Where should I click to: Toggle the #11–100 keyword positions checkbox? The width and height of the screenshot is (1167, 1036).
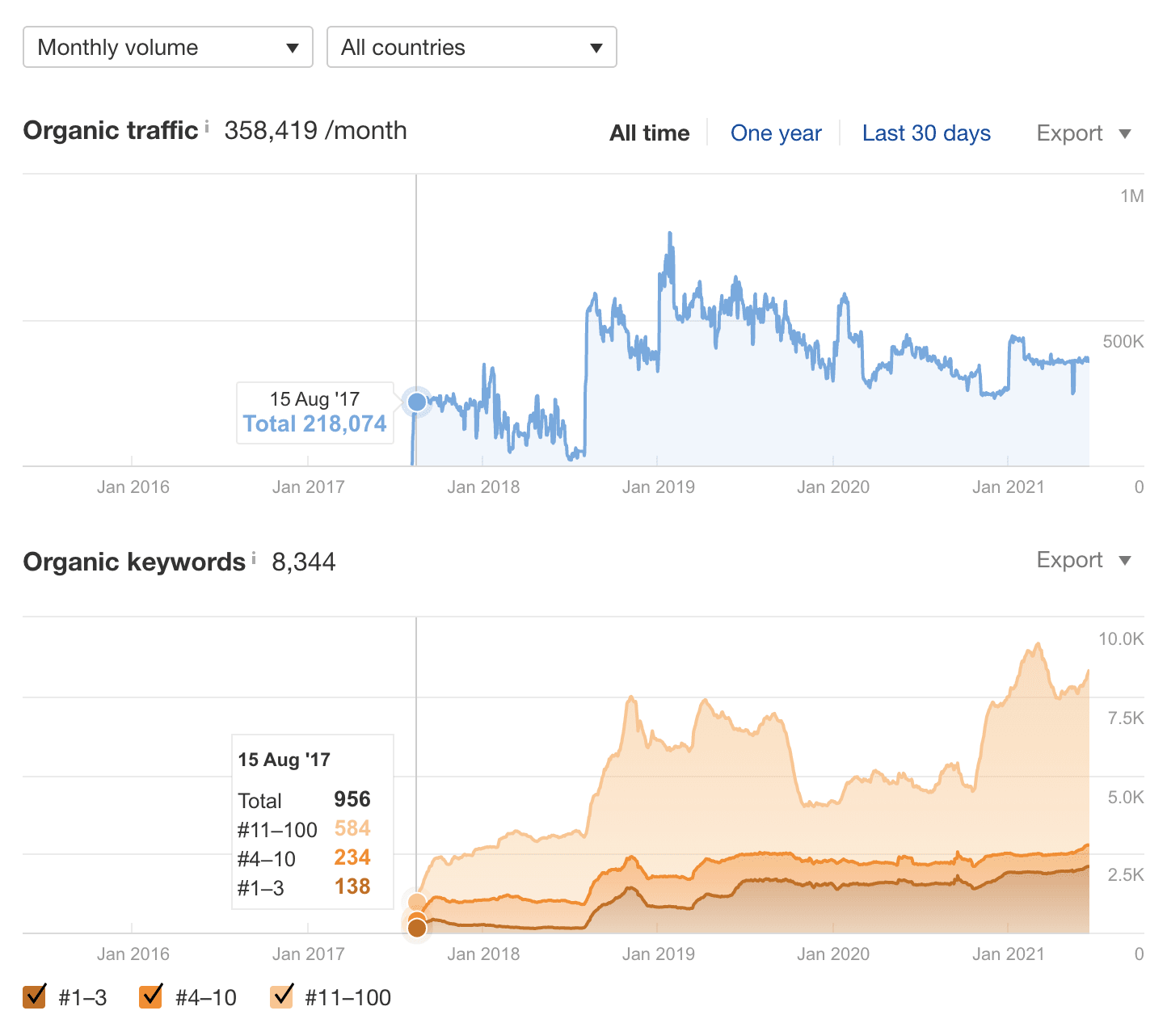(x=282, y=996)
